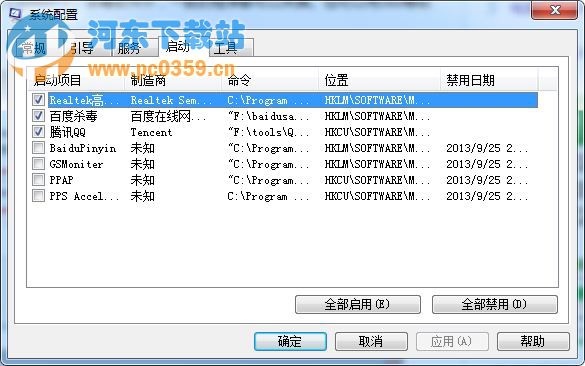Enable the GSMoniter startup checkbox

point(38,164)
